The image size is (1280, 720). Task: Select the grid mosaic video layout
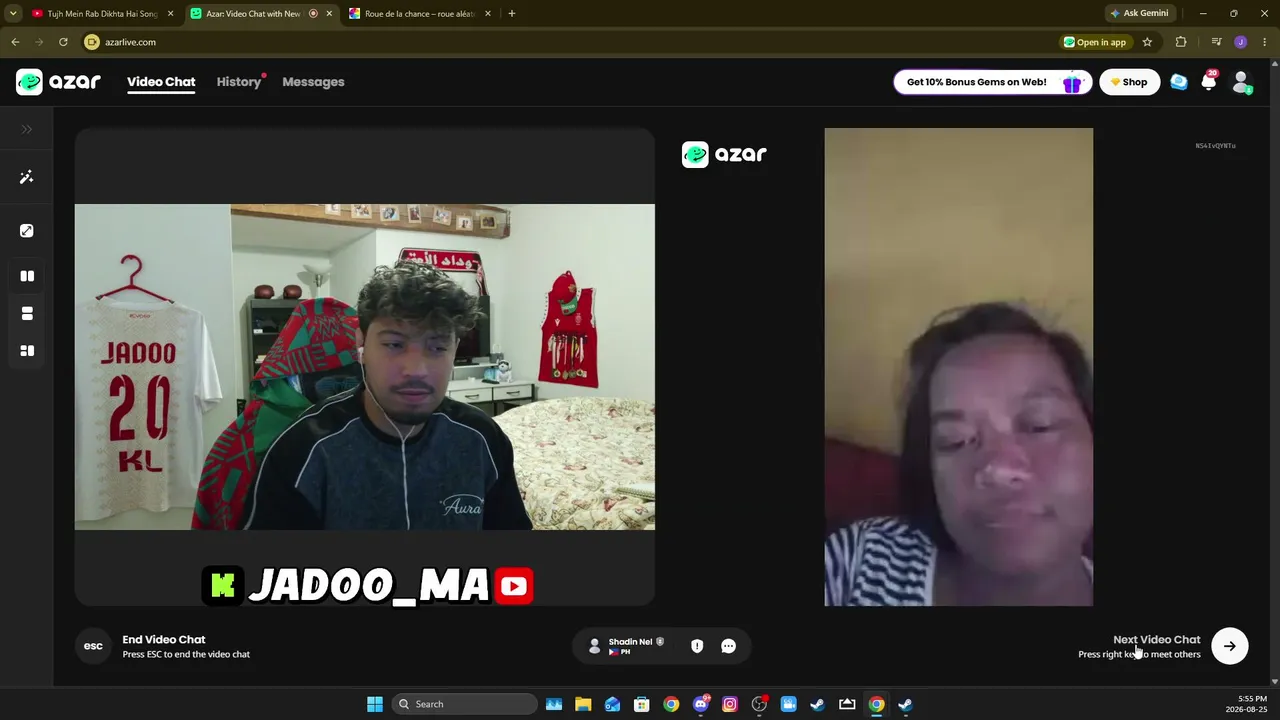[27, 351]
